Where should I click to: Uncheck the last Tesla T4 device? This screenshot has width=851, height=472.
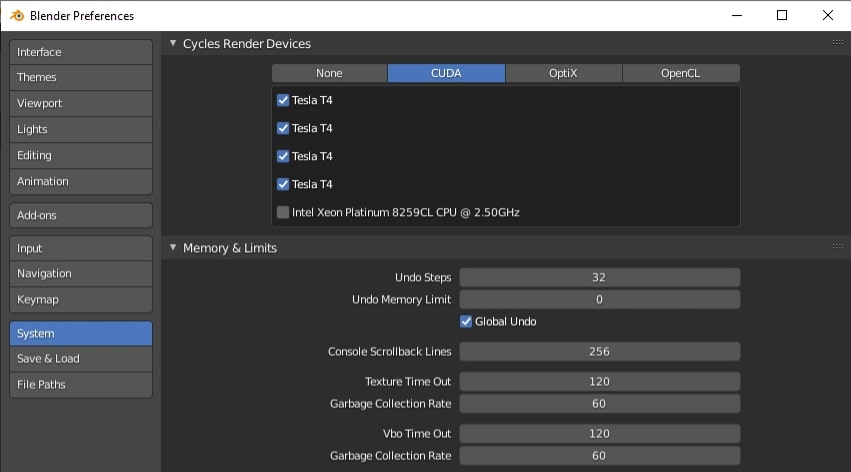(283, 184)
